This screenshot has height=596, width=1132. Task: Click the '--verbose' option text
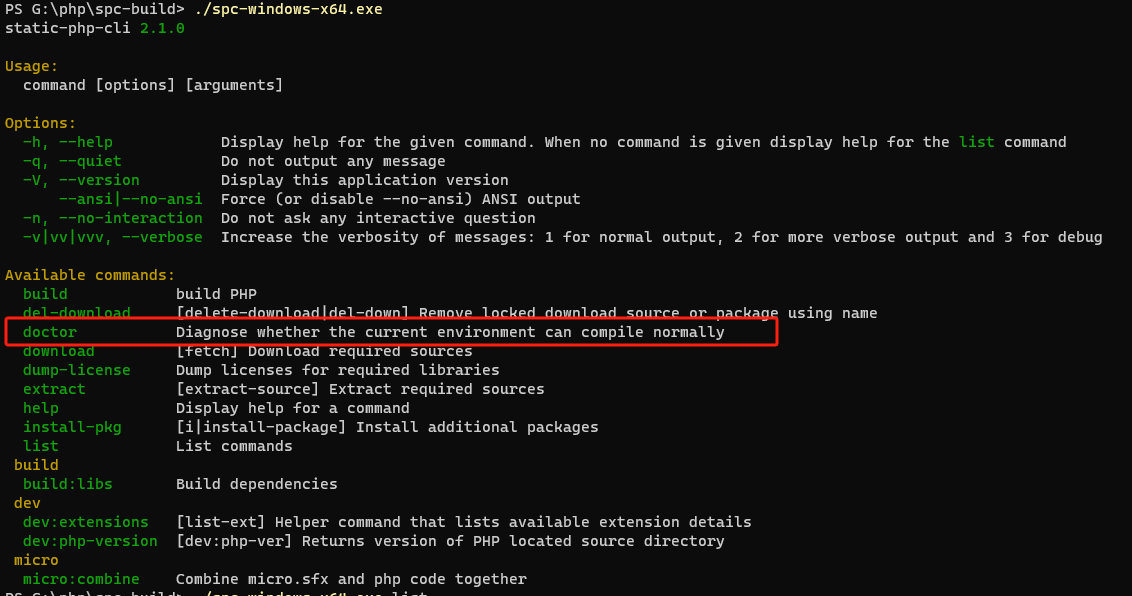click(x=162, y=237)
